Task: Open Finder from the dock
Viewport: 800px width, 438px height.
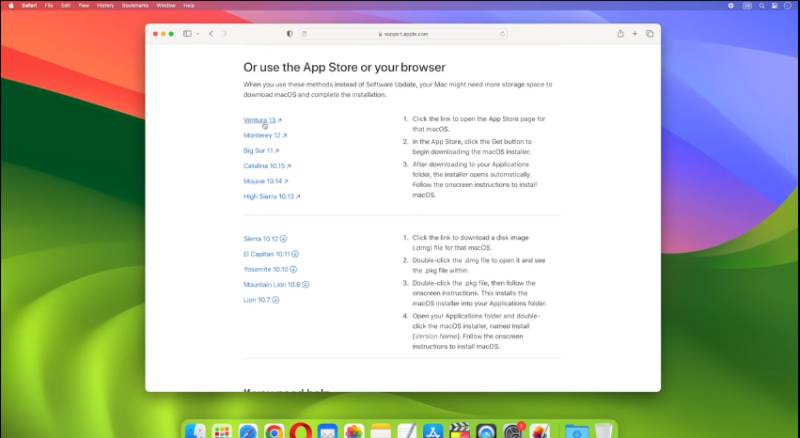Action: (195, 432)
